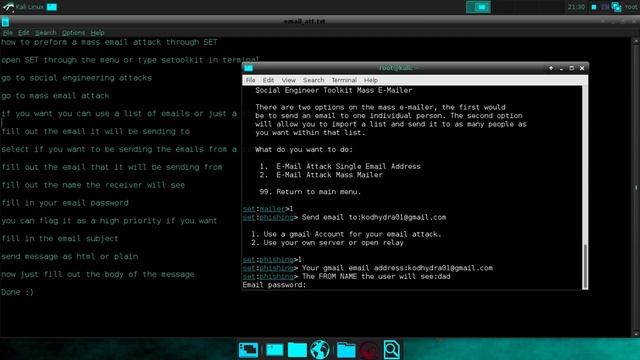
Task: Open the solid cyan folder in dock
Action: (297, 350)
